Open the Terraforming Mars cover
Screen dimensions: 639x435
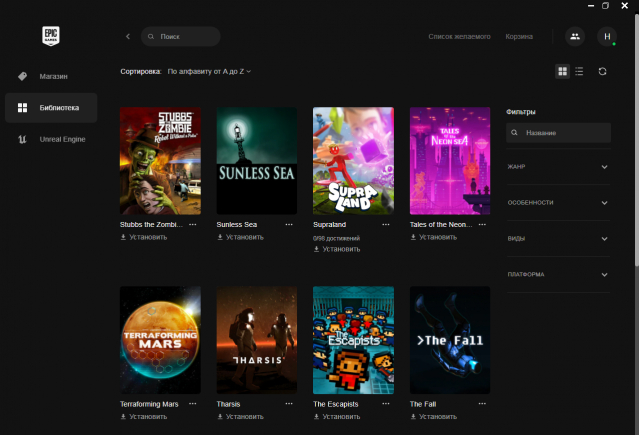click(x=160, y=340)
